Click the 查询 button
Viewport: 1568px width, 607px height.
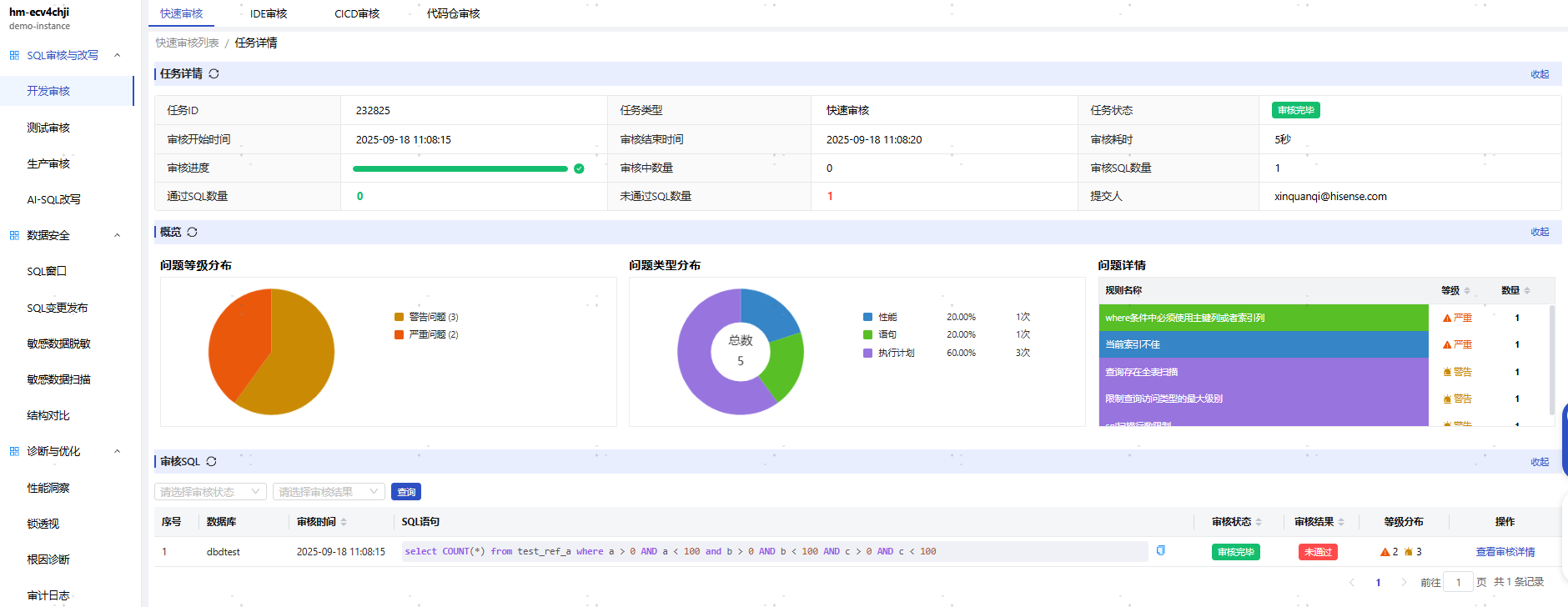coord(406,492)
